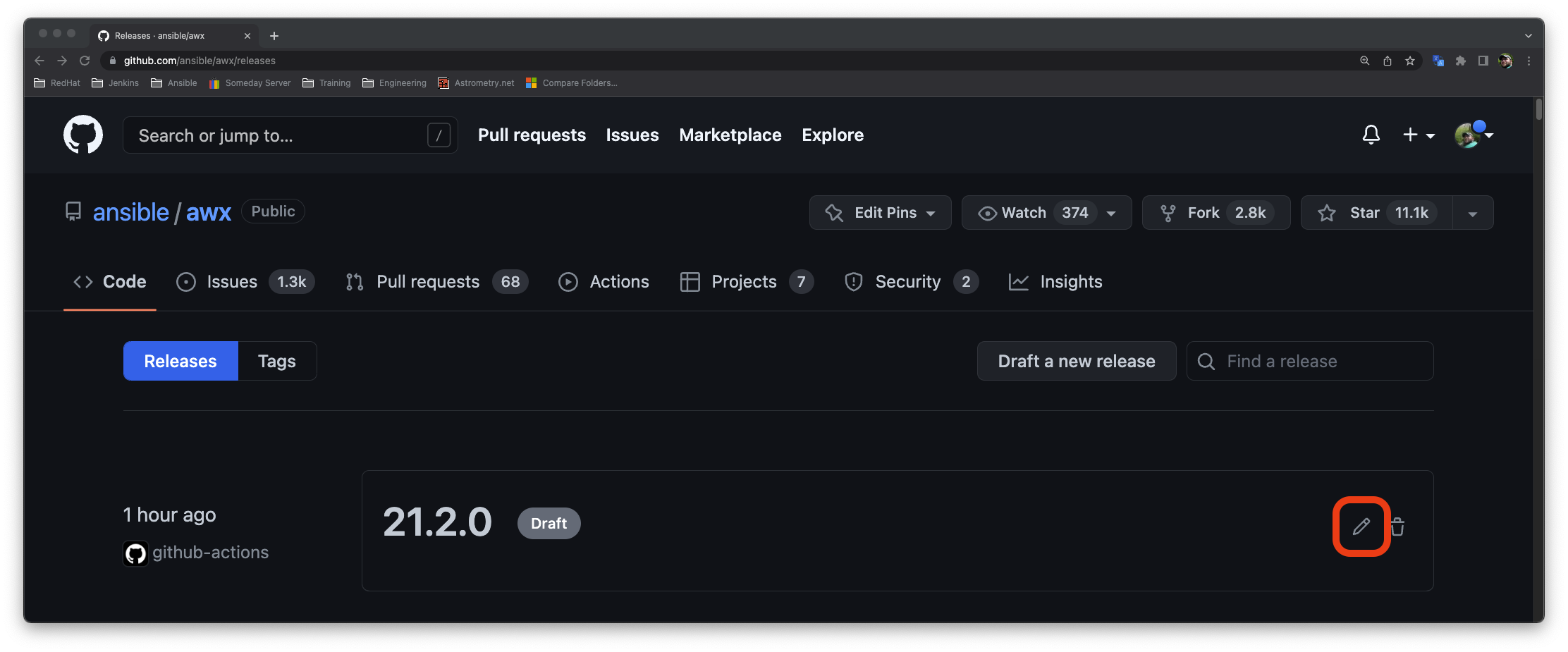The width and height of the screenshot is (1568, 652).
Task: Click the github-actions avatar icon
Action: point(135,553)
